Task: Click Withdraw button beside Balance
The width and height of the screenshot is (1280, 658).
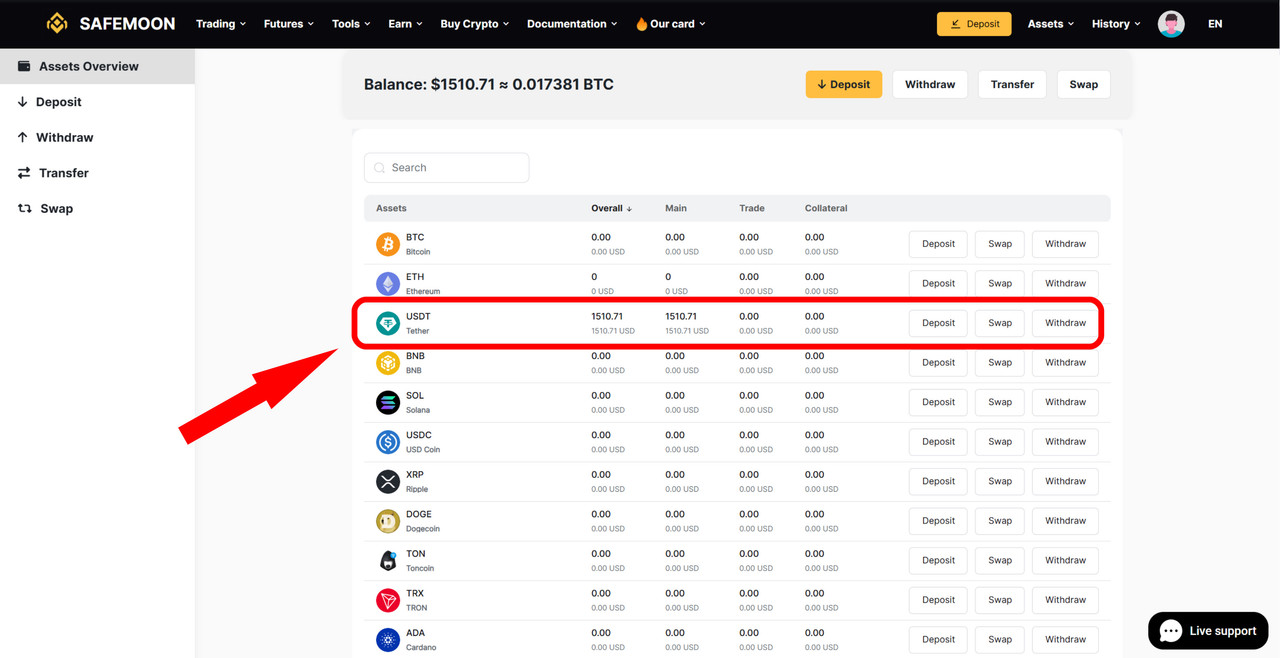Action: (x=930, y=84)
